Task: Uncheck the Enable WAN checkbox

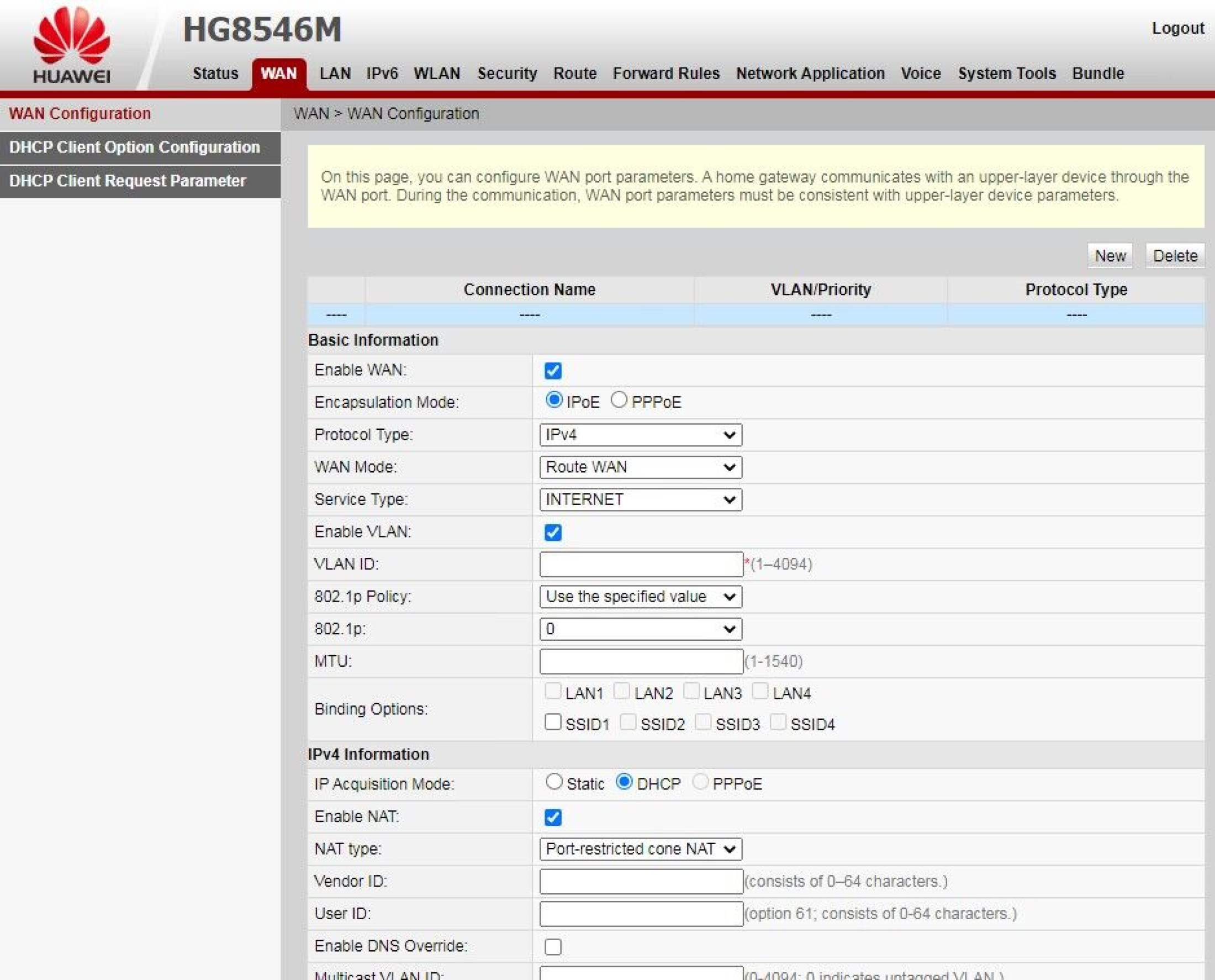Action: click(x=554, y=370)
